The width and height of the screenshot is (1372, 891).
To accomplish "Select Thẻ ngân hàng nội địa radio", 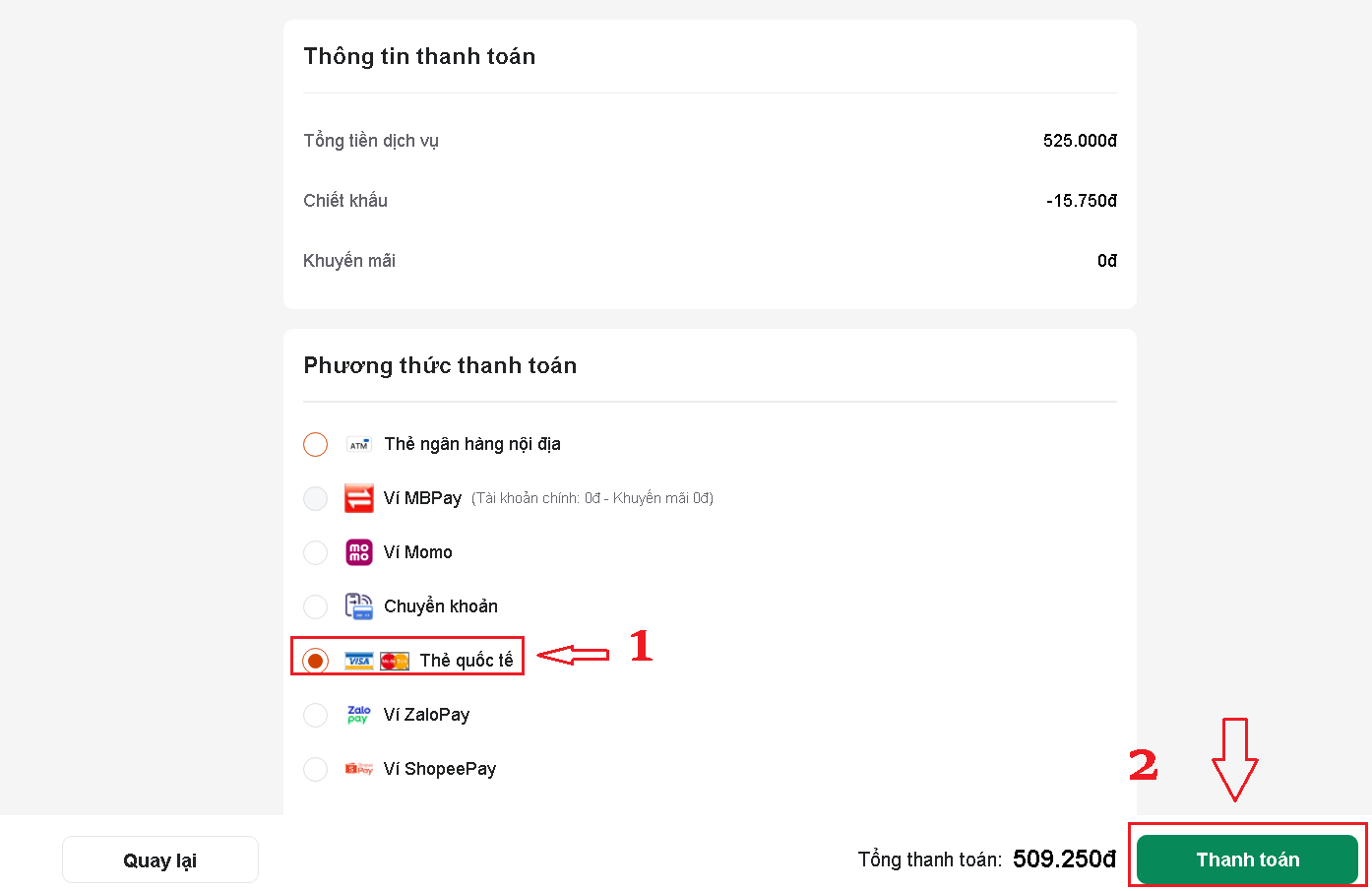I will click(x=315, y=444).
